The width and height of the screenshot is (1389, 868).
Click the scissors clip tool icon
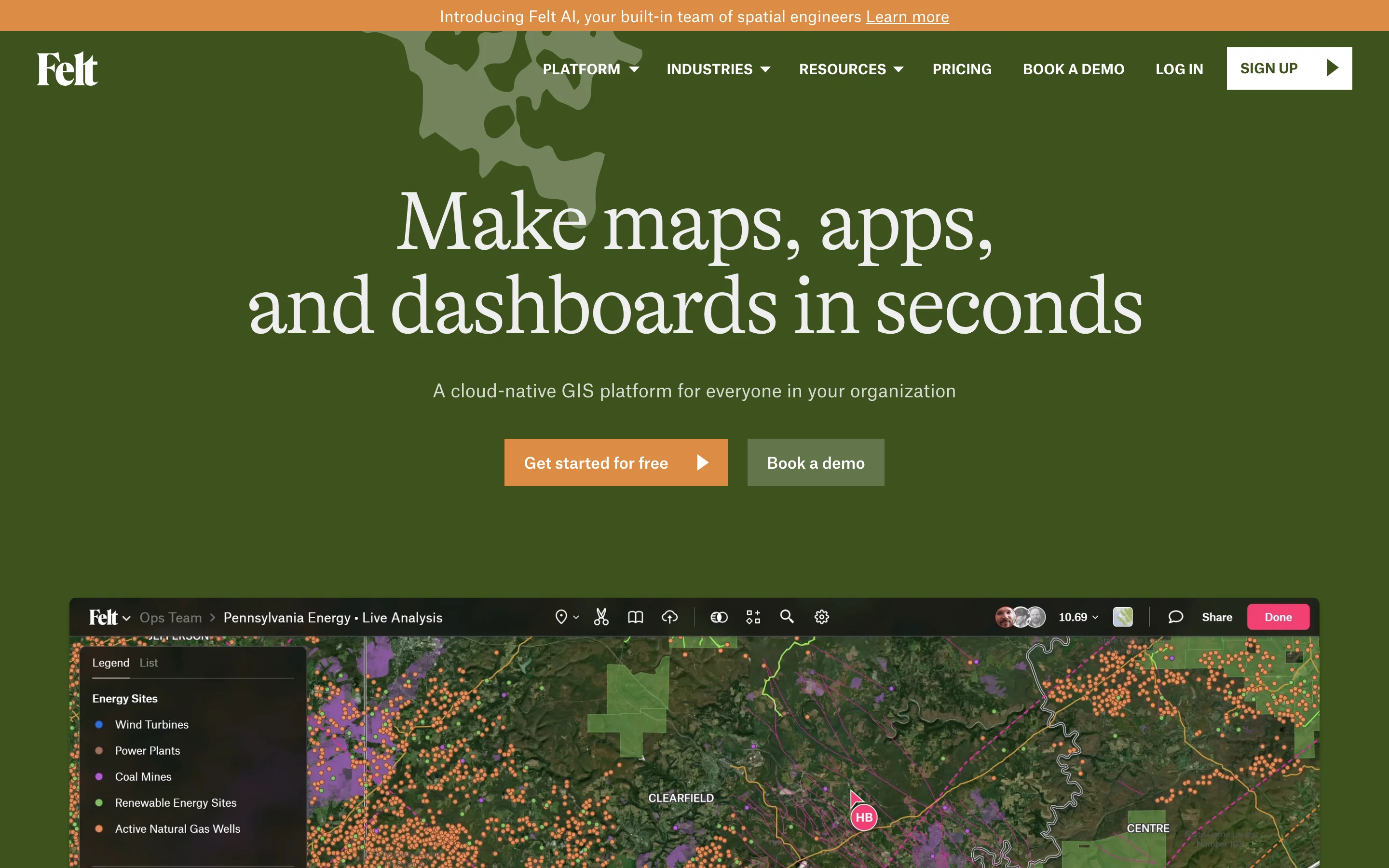point(601,617)
